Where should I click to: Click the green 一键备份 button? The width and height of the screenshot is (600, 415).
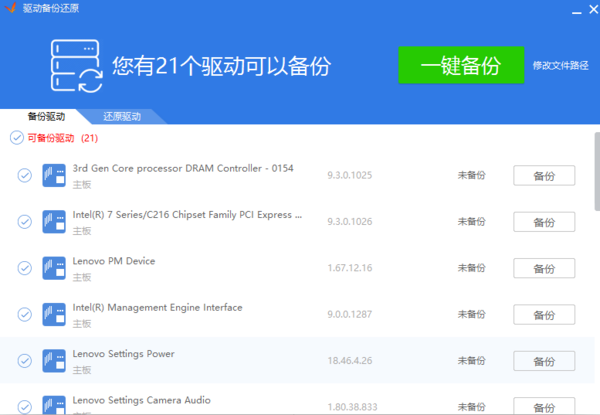point(461,65)
